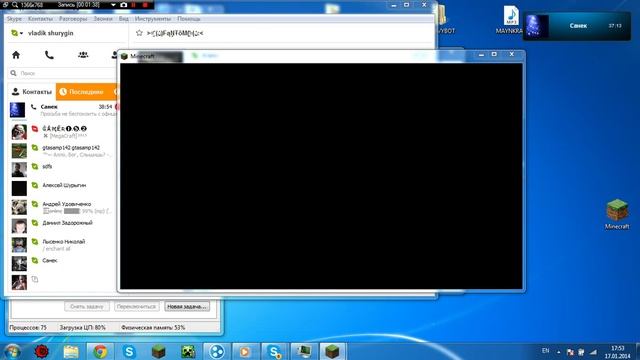Click the Action Center flag tray icon

click(570, 352)
